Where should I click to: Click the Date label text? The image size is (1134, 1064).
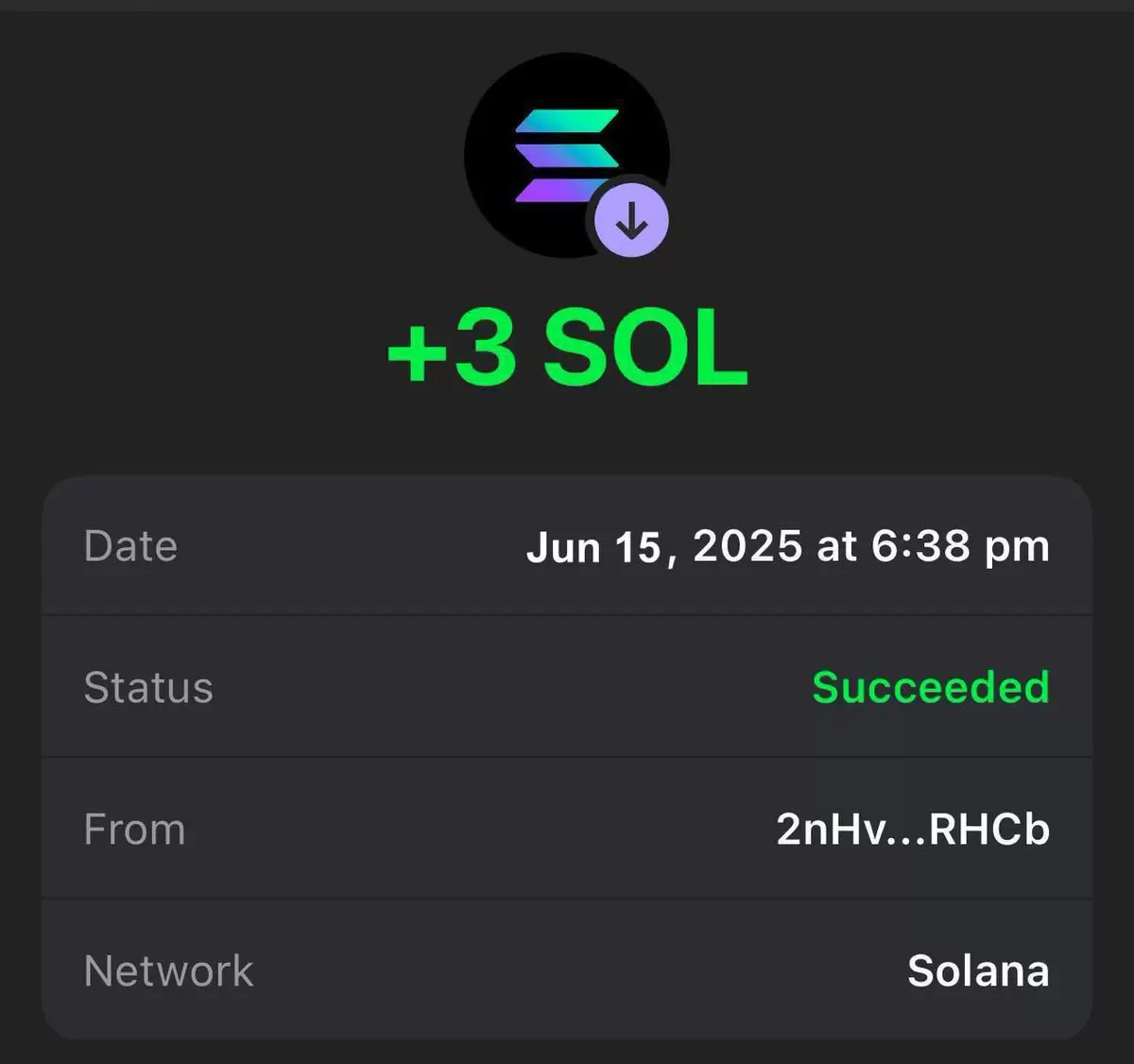[x=130, y=546]
